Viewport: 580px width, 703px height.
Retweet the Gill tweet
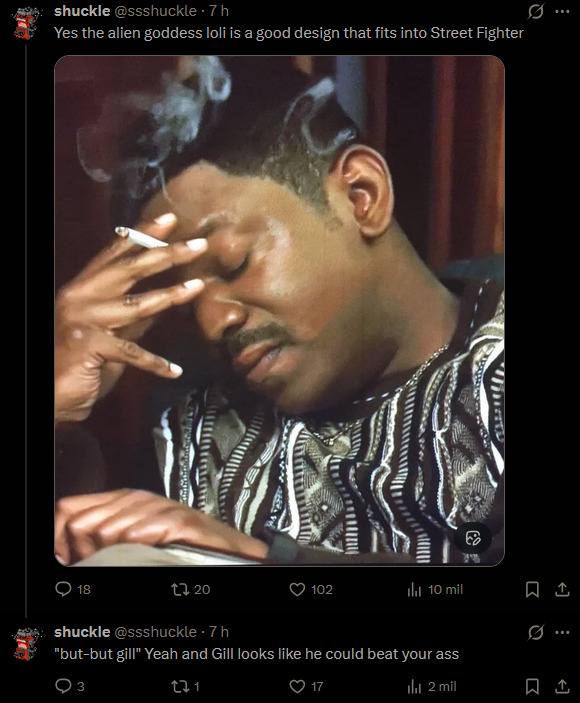coord(180,686)
